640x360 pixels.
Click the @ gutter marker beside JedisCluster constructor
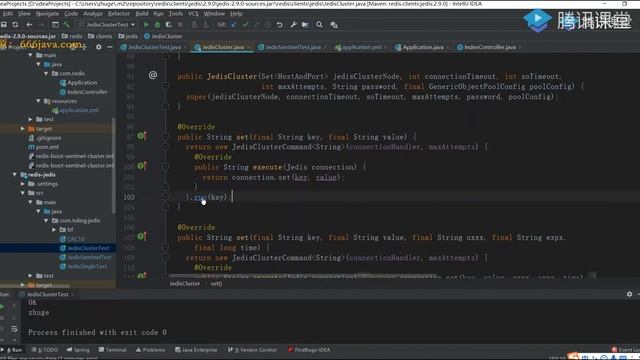(153, 75)
